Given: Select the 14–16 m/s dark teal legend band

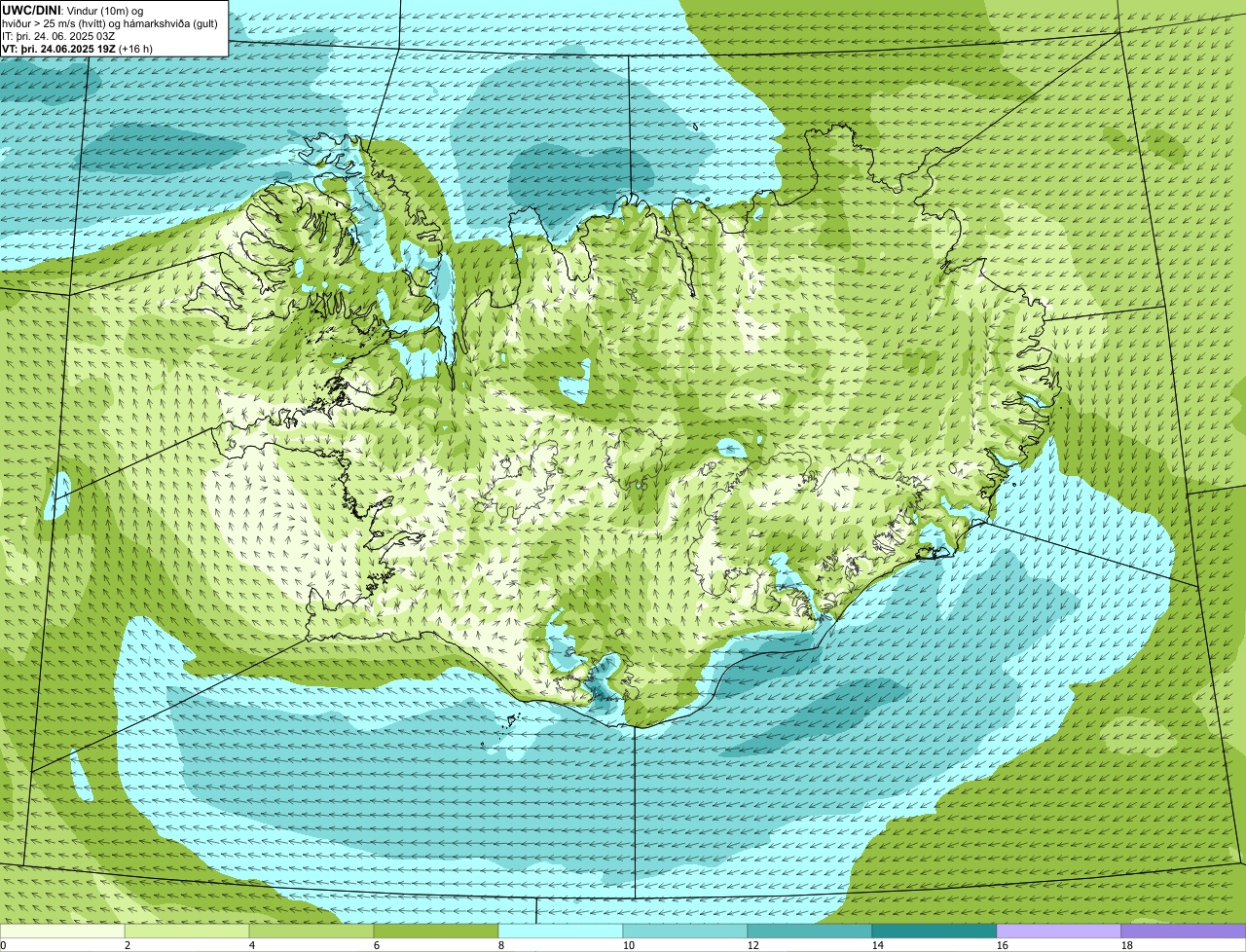Looking at the screenshot, I should click(934, 931).
